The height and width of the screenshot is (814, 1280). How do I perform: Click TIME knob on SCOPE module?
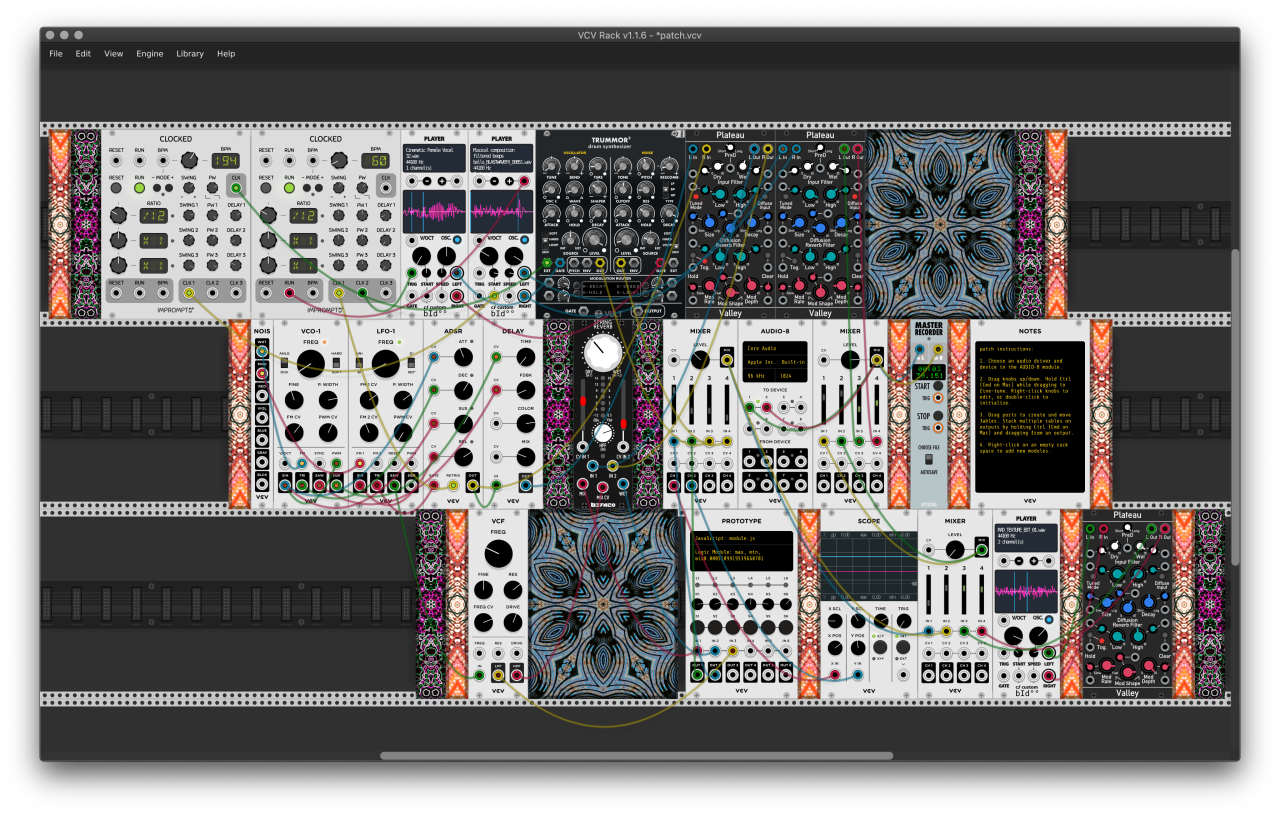(x=881, y=621)
